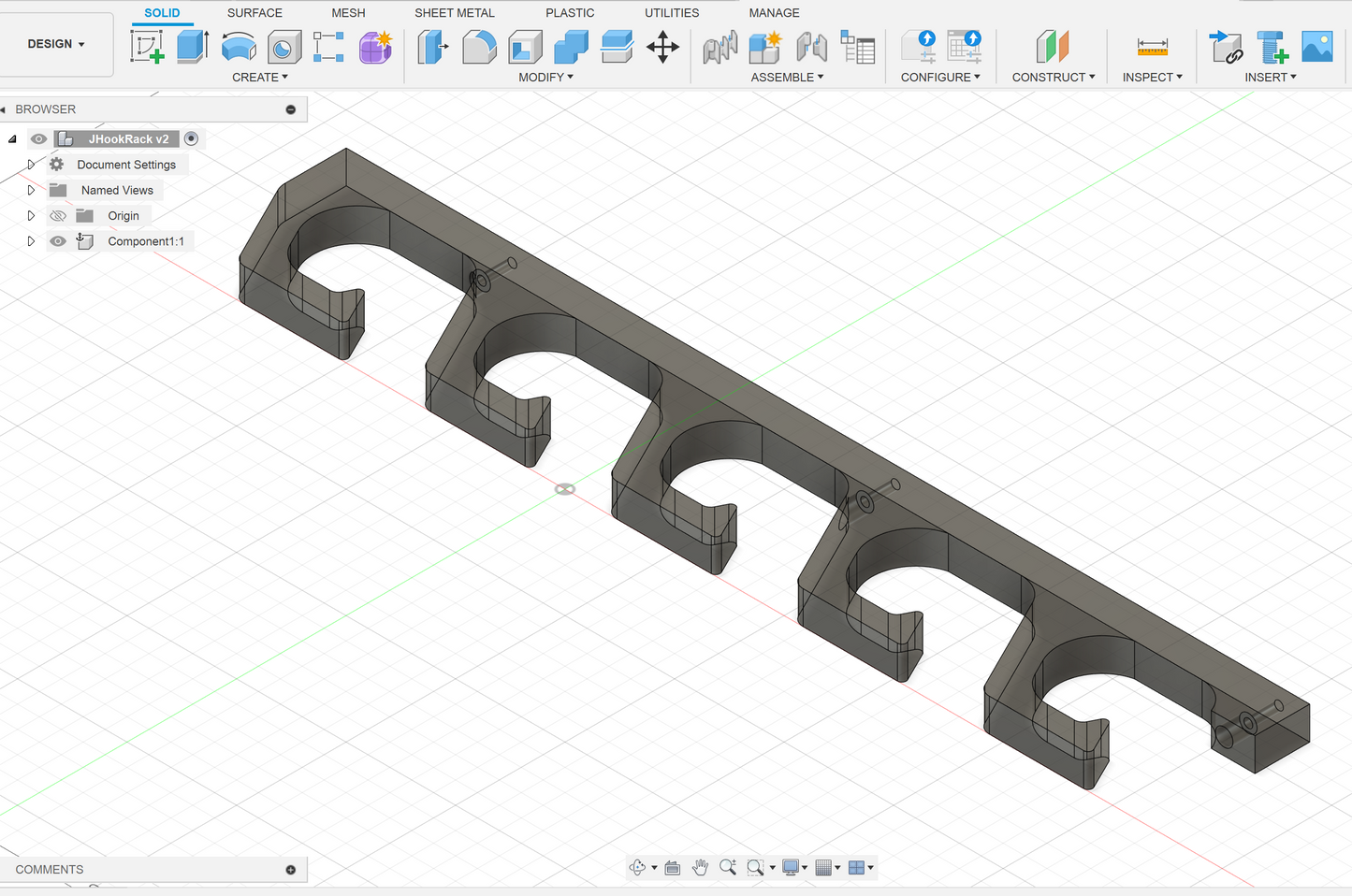Open the CONSTRUCT dropdown menu
This screenshot has height=896, width=1352.
[x=1054, y=78]
